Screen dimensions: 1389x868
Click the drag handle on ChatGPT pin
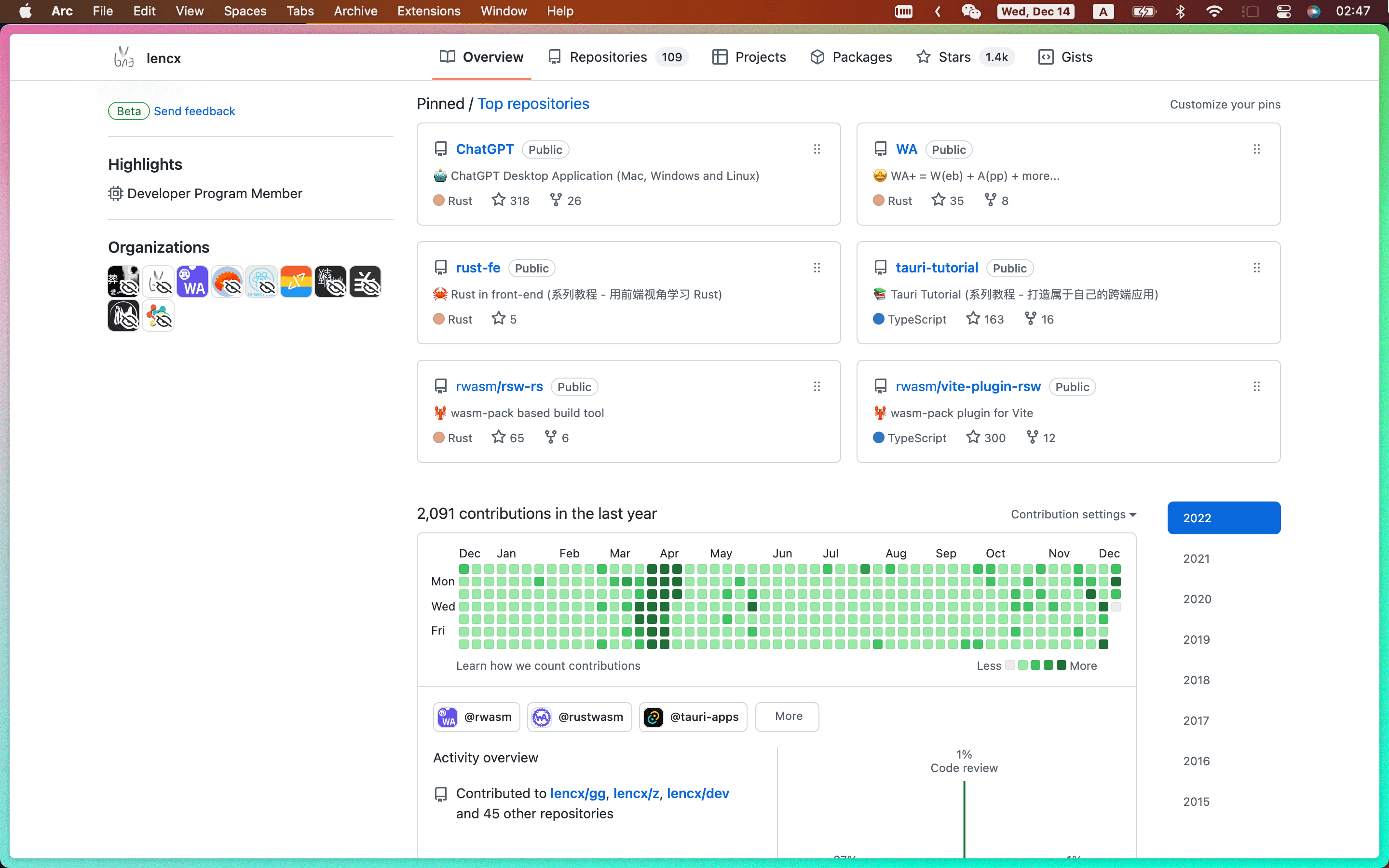pos(817,149)
